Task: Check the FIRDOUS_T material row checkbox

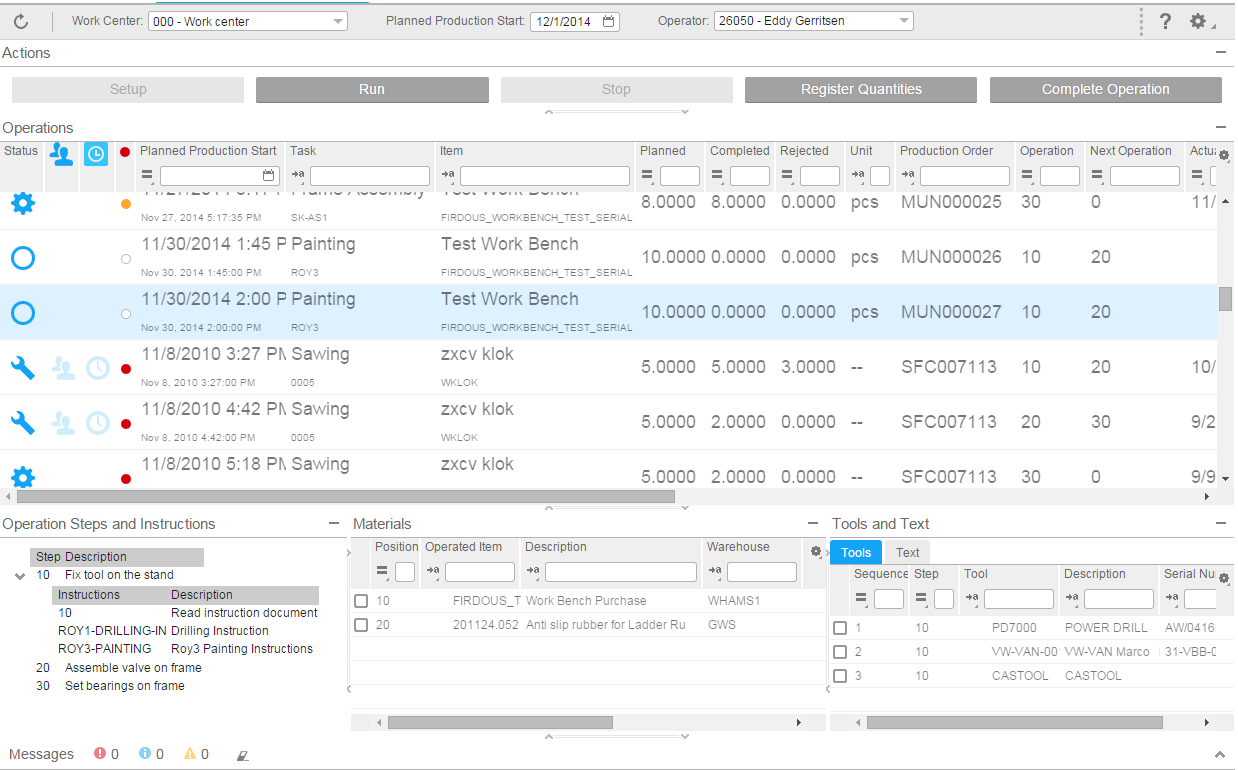Action: (x=361, y=601)
